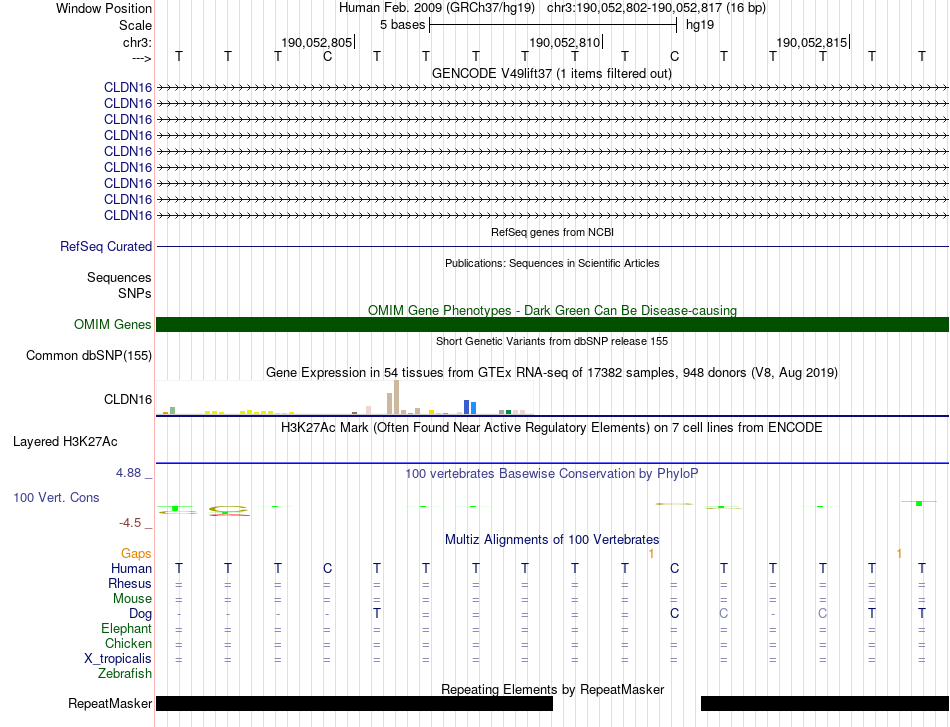Click the 4.88 upper PhyloP axis value
The image size is (950, 727).
click(128, 473)
